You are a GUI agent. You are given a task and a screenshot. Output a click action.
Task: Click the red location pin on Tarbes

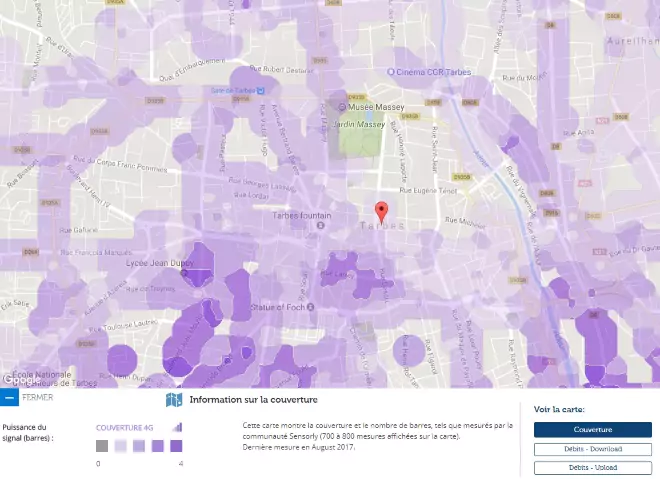point(380,211)
